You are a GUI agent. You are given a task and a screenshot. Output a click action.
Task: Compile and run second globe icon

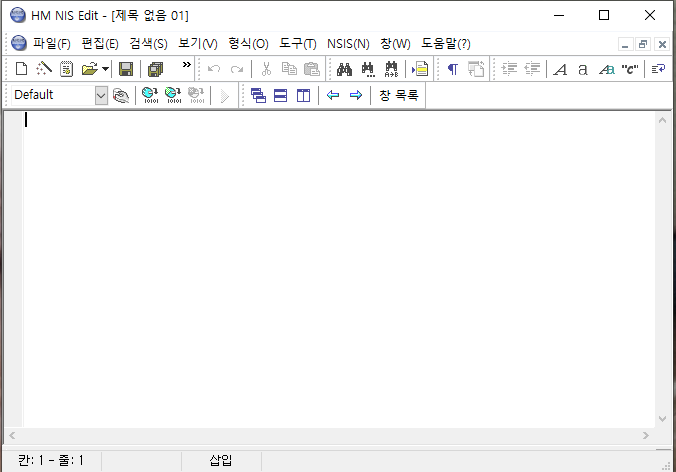coord(173,95)
